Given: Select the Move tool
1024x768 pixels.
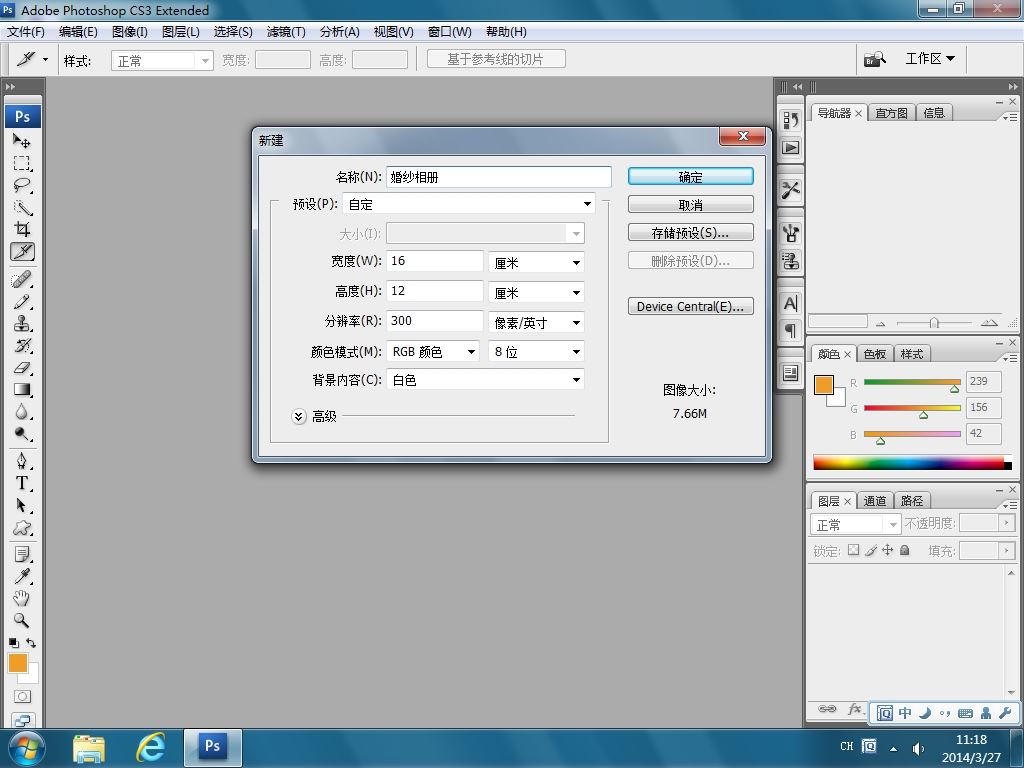Looking at the screenshot, I should [x=22, y=140].
